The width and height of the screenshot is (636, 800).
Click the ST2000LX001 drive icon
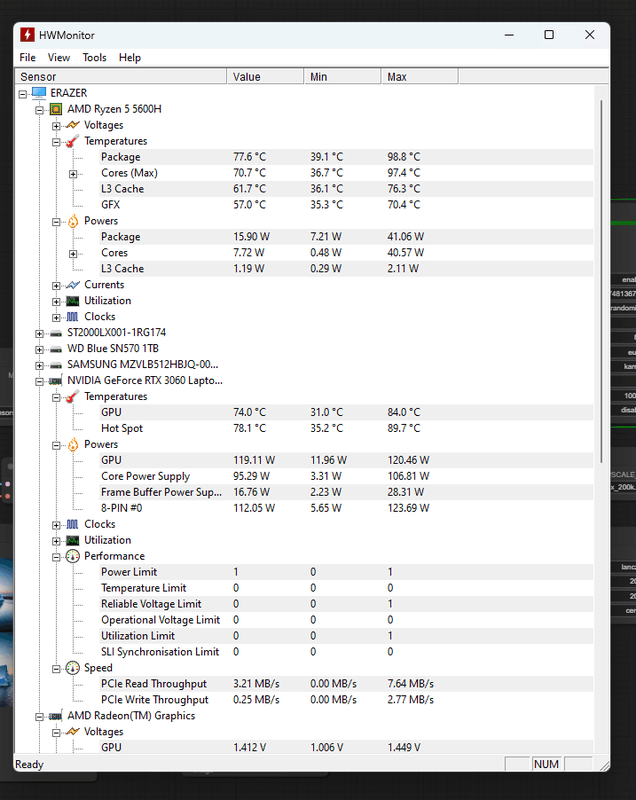tap(56, 334)
